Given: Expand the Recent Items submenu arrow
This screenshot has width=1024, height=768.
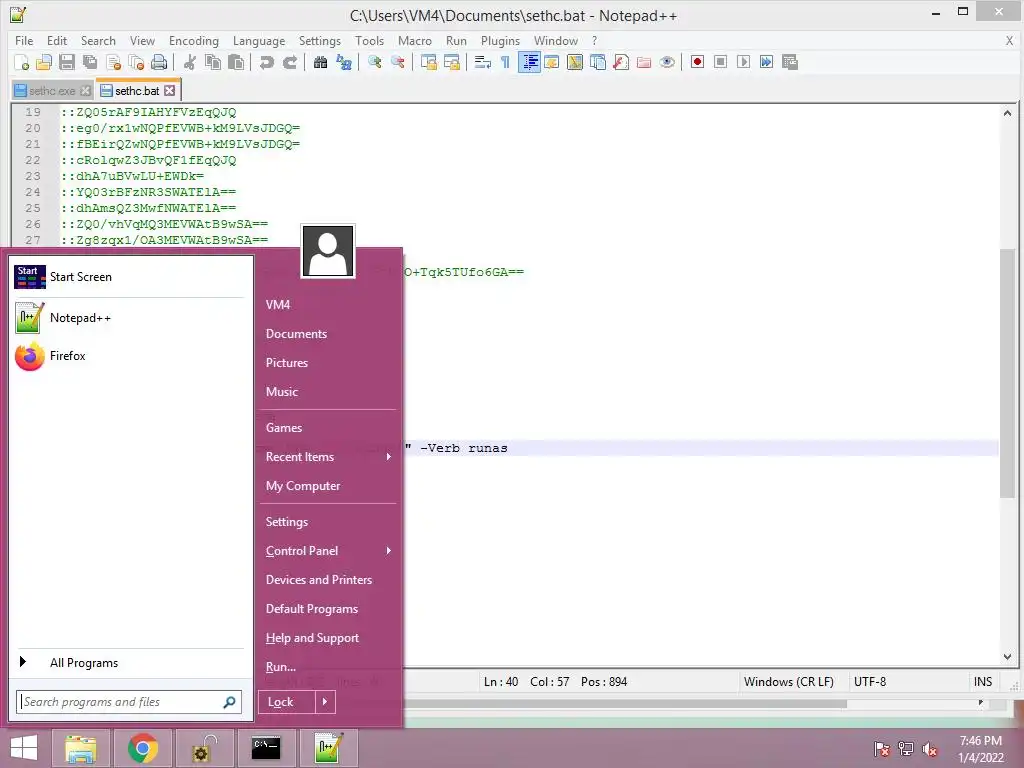Looking at the screenshot, I should (389, 456).
